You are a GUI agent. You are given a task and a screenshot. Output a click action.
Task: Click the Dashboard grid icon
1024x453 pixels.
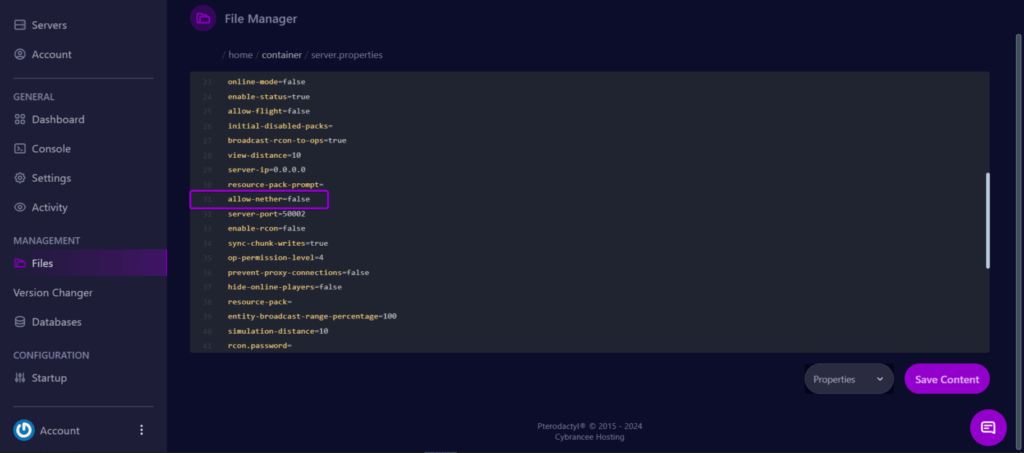pos(20,119)
